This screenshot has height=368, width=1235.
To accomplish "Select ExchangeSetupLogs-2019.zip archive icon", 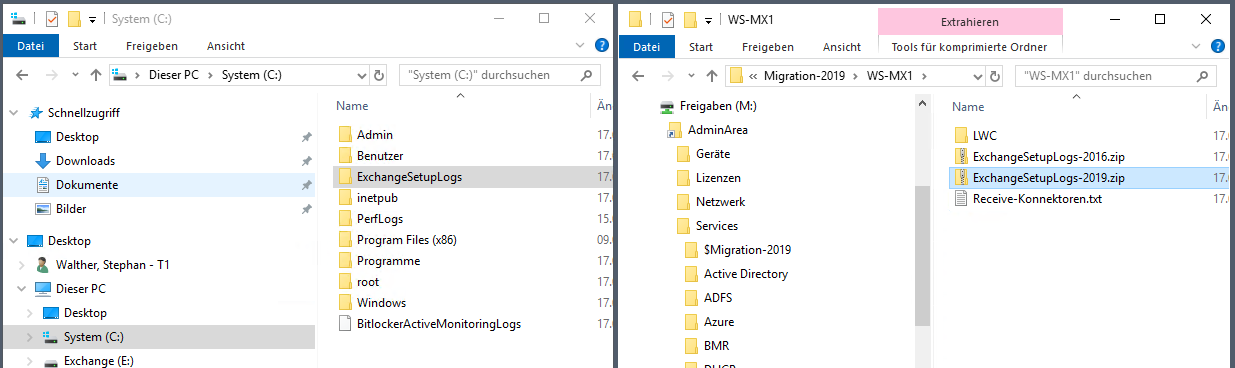I will pyautogui.click(x=961, y=177).
